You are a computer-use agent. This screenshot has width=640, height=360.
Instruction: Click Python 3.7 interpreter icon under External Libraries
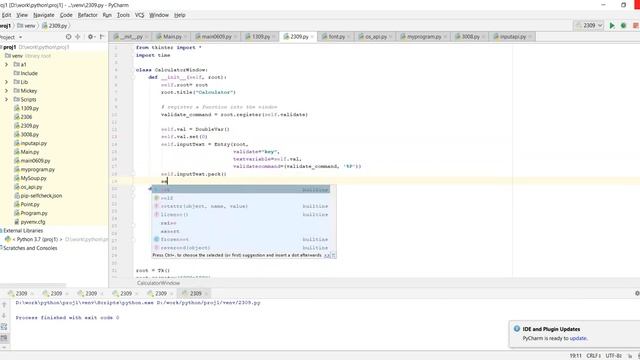tap(8, 239)
